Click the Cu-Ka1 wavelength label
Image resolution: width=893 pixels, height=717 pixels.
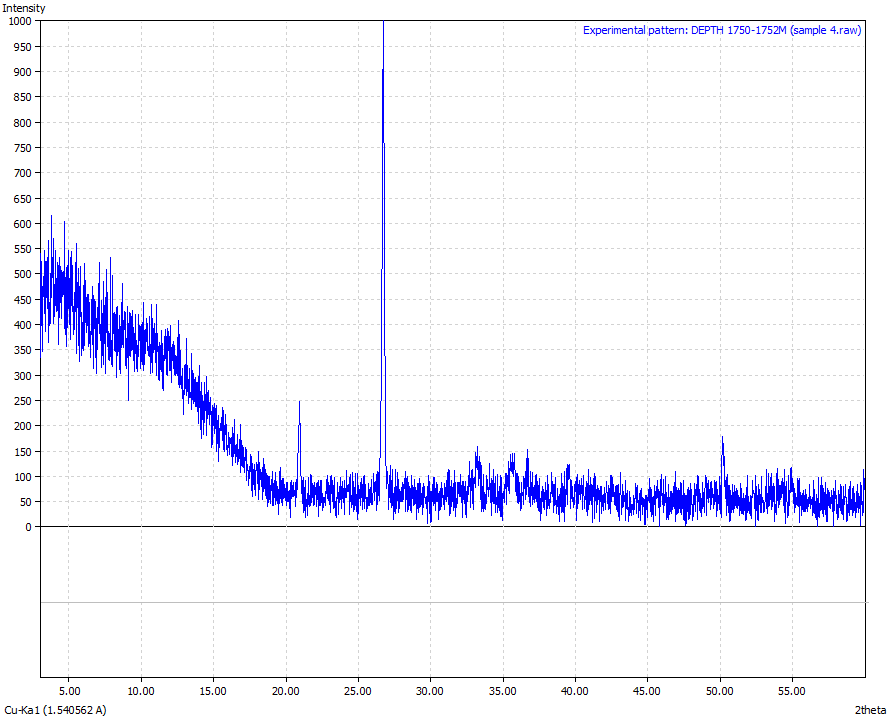tap(55, 709)
